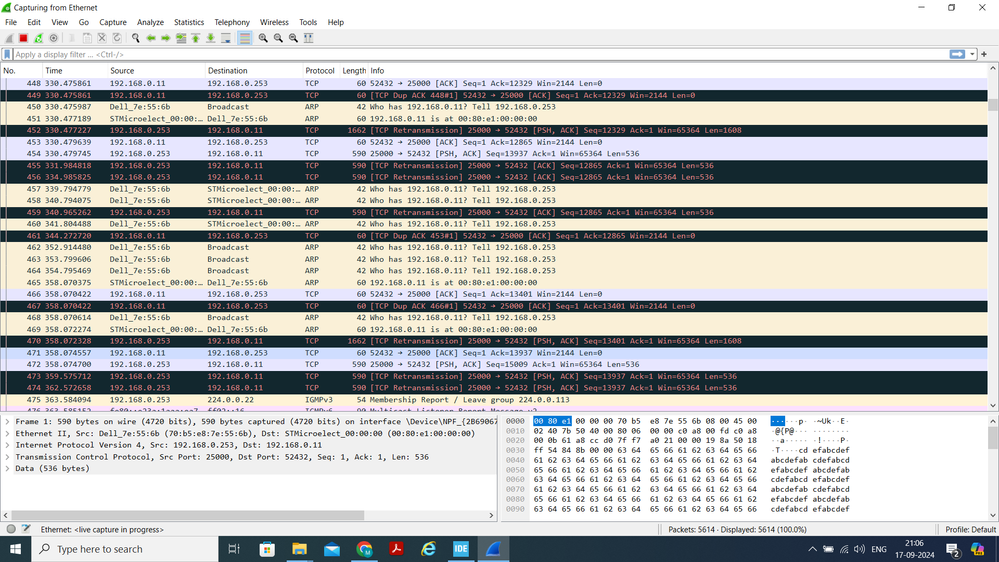Open the display filter history dropdown
The height and width of the screenshot is (562, 999).
coord(970,54)
